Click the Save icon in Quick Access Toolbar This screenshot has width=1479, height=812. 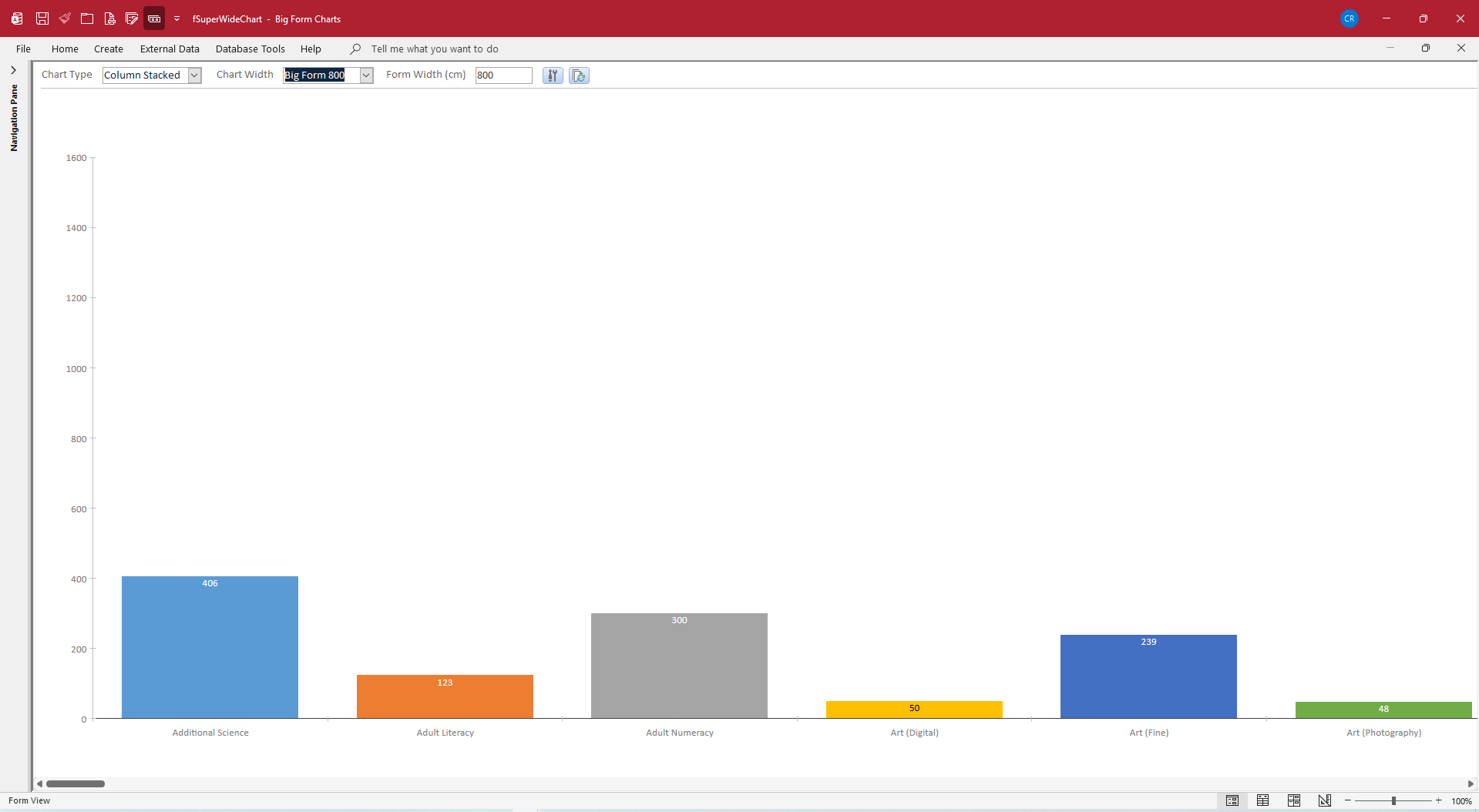[42, 18]
